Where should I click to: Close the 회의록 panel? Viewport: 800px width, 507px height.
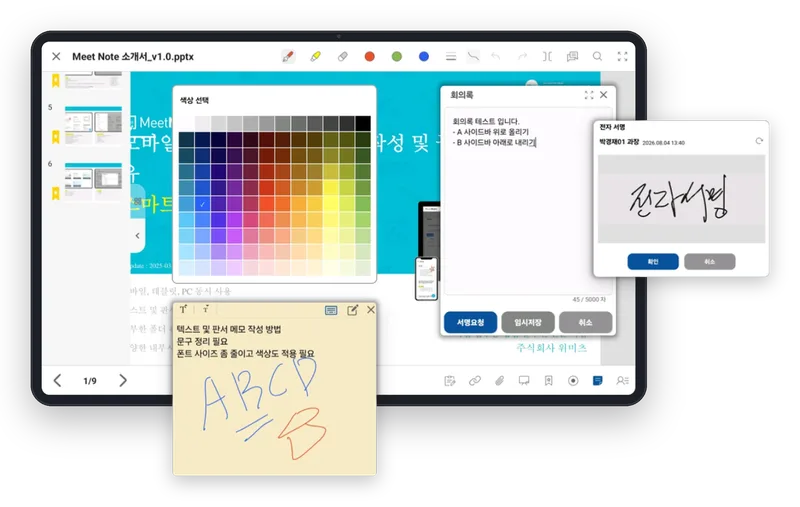point(604,95)
